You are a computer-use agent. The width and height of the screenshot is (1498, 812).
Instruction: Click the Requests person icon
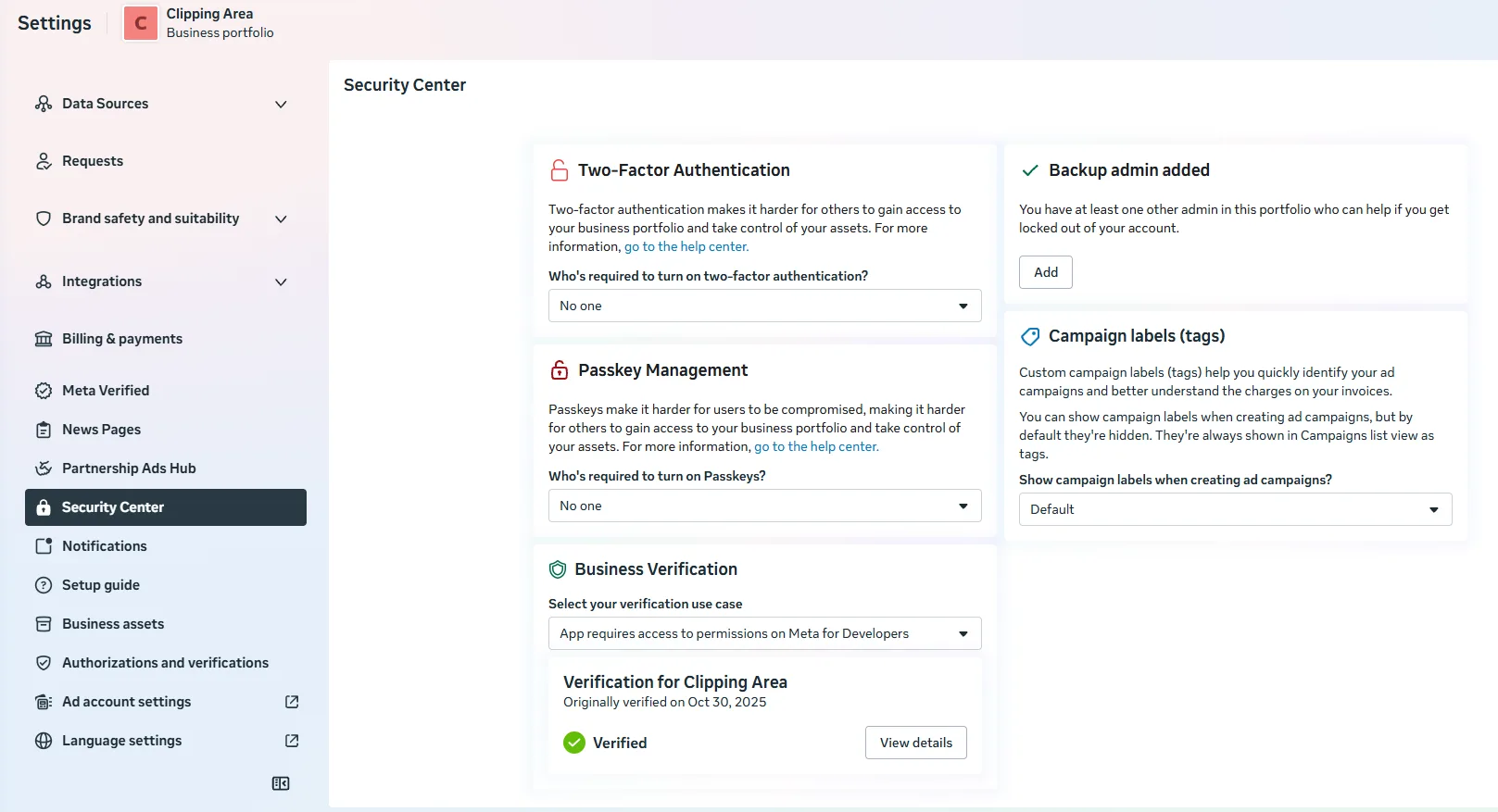[x=44, y=161]
